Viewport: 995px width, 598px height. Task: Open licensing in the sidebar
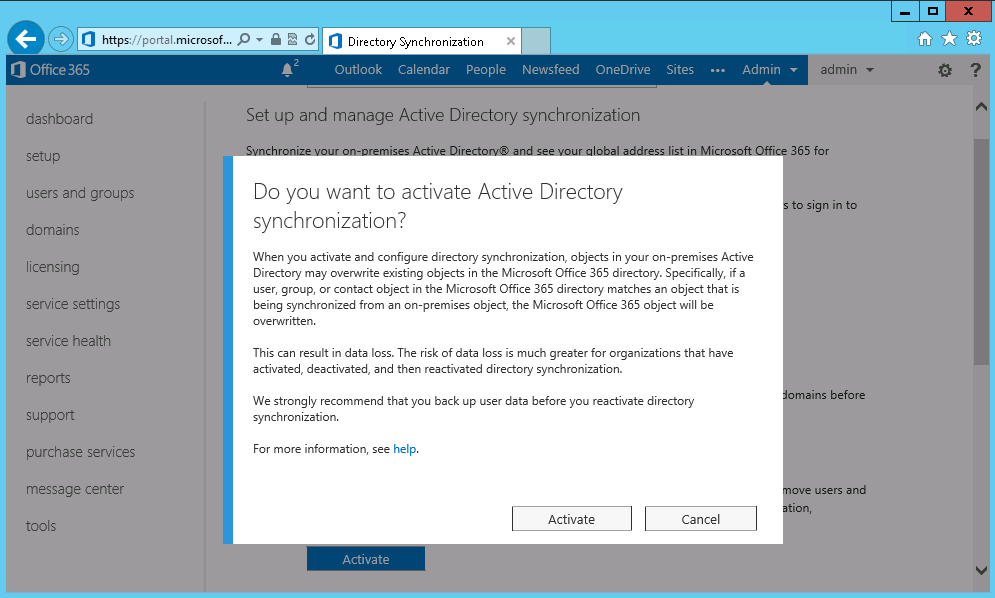click(53, 267)
